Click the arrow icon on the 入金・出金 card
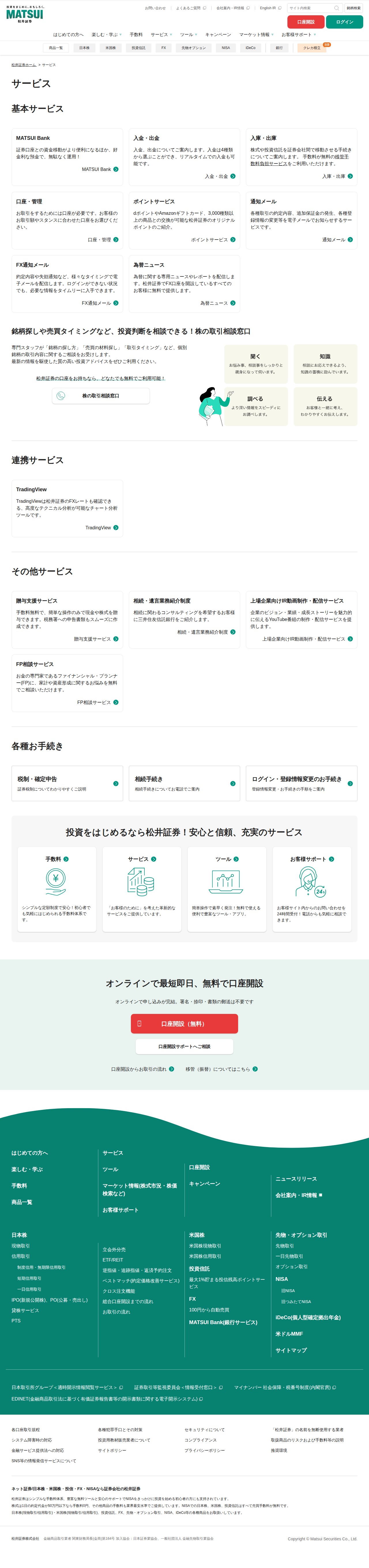 point(233,176)
